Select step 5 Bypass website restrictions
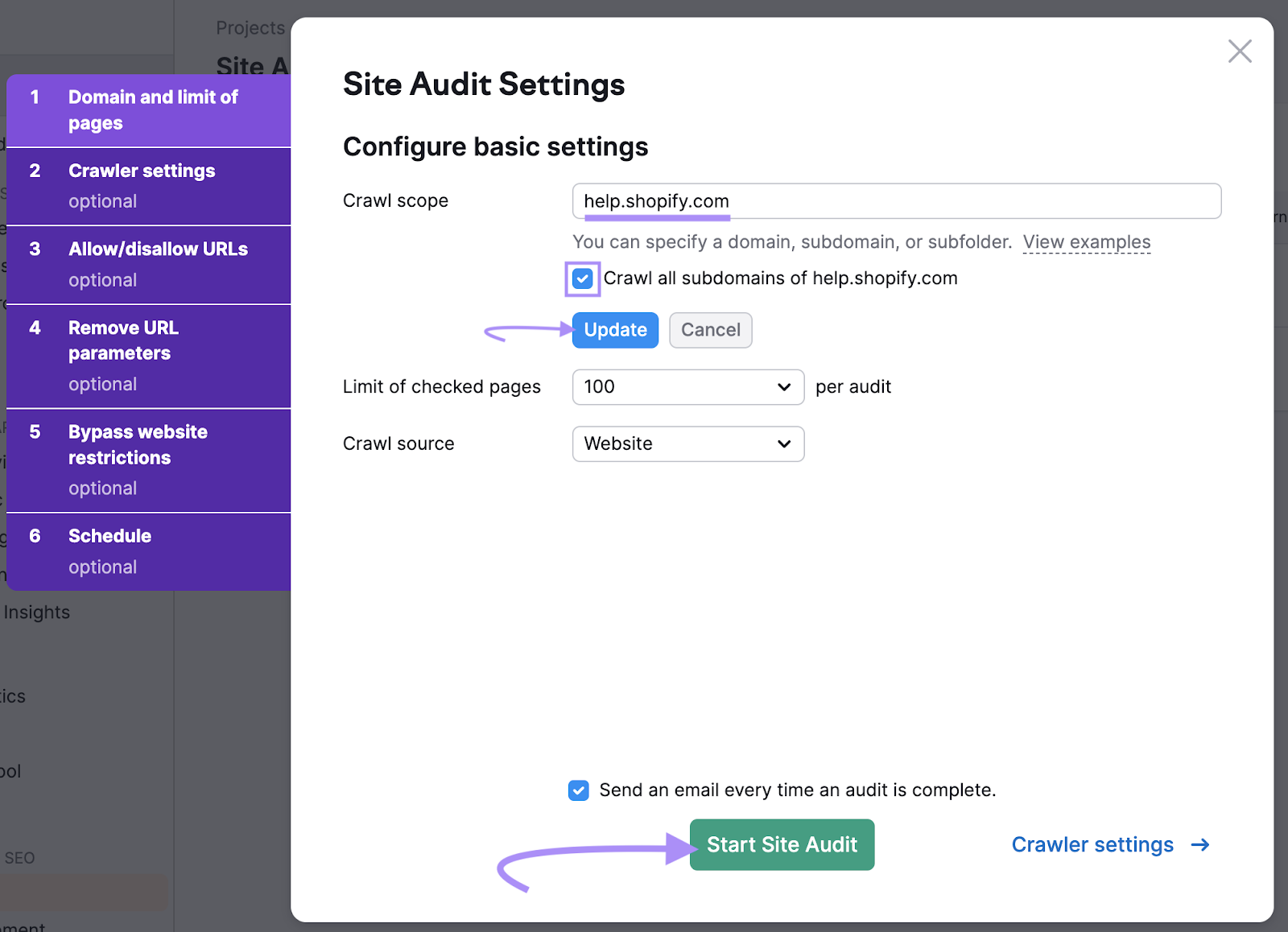The height and width of the screenshot is (932, 1288). [x=149, y=459]
